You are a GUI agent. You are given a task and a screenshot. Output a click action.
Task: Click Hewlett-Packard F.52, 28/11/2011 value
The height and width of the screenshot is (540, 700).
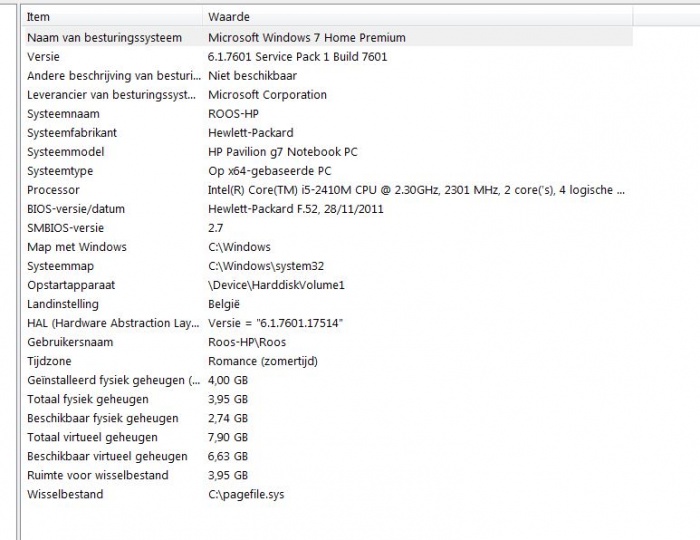(296, 209)
